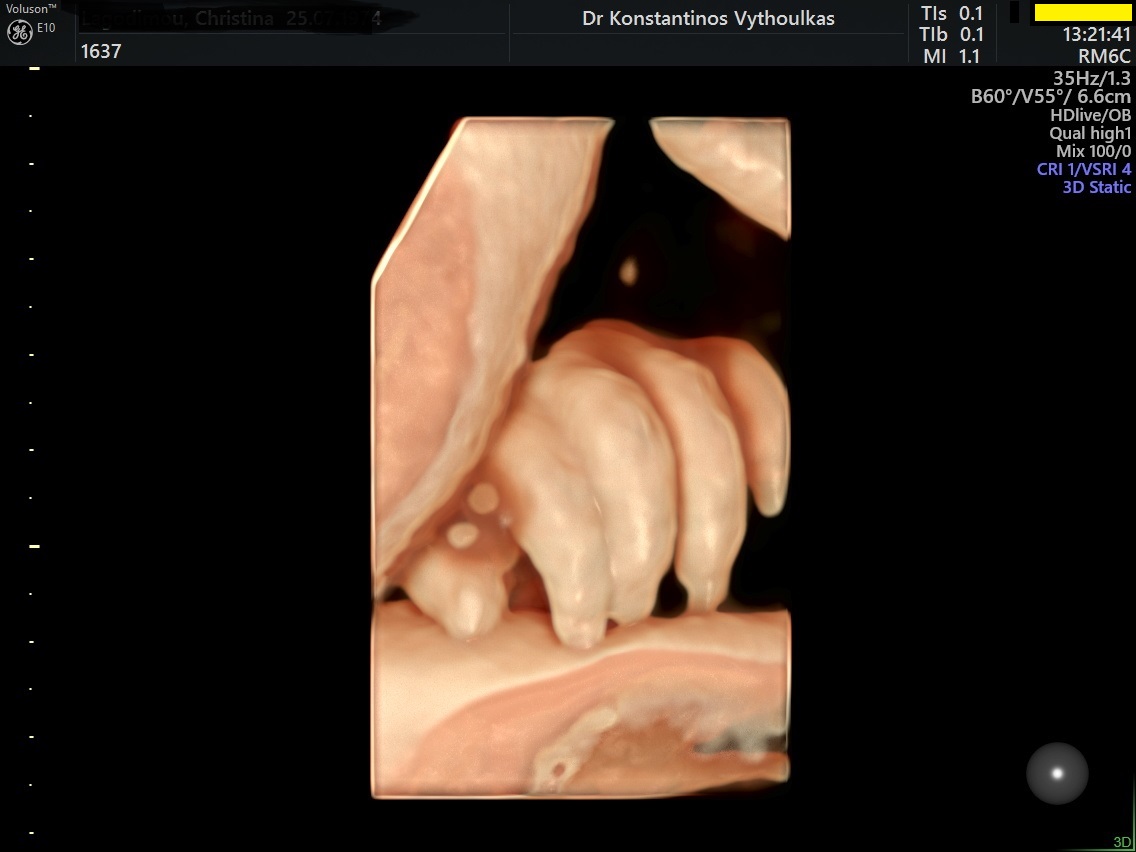This screenshot has width=1136, height=852.
Task: Click the green 3D corner indicator
Action: click(x=1122, y=842)
